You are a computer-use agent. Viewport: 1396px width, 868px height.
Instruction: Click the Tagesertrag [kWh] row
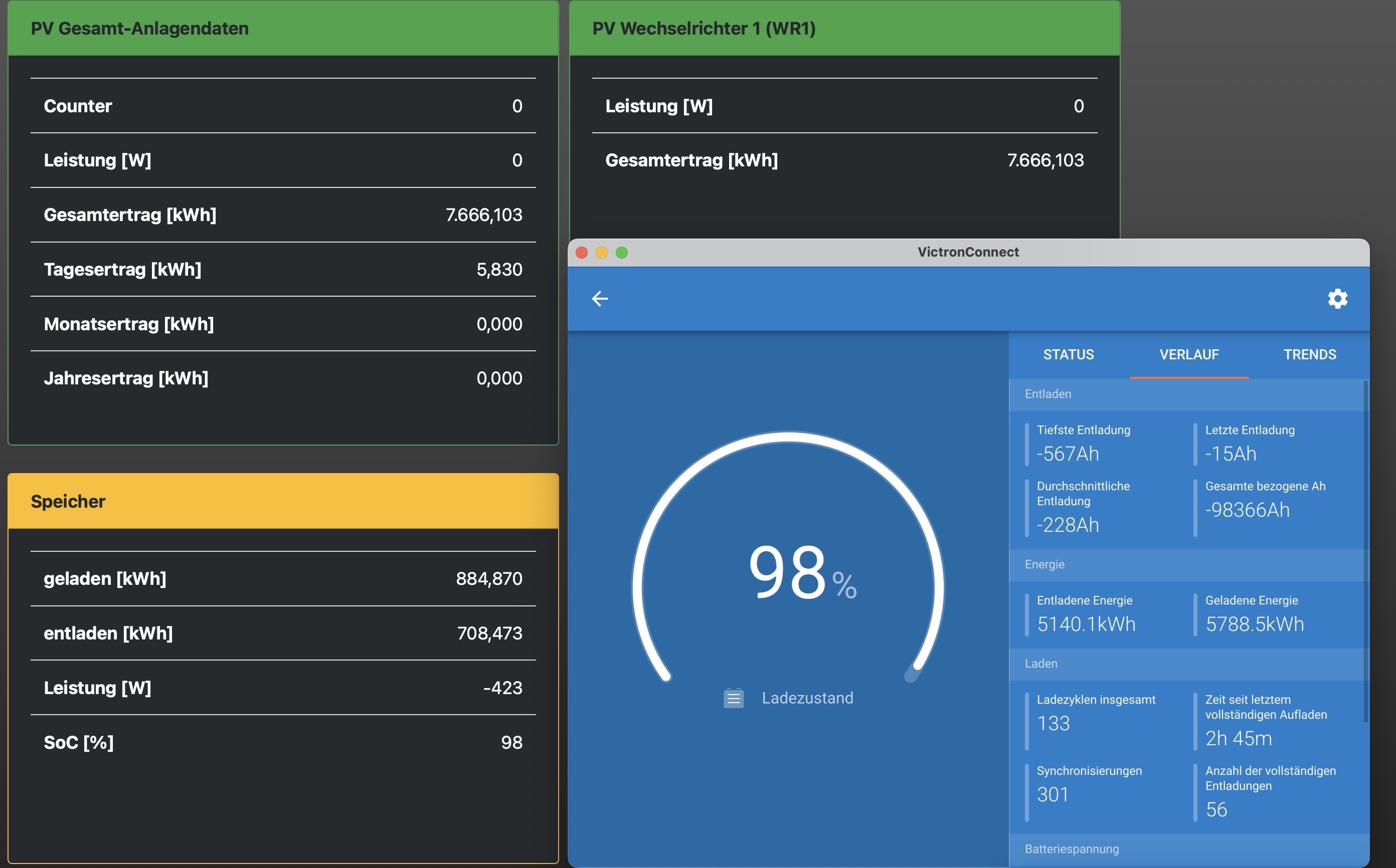point(282,269)
